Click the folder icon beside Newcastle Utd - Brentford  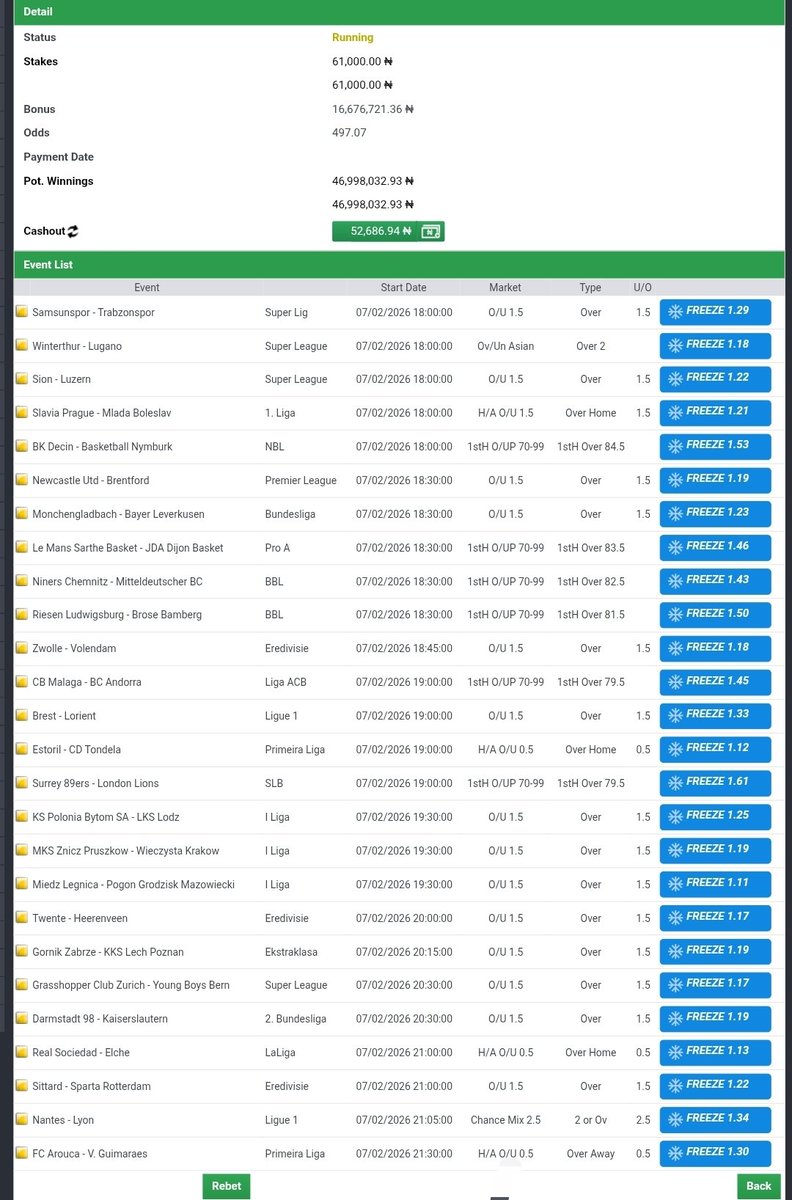22,480
